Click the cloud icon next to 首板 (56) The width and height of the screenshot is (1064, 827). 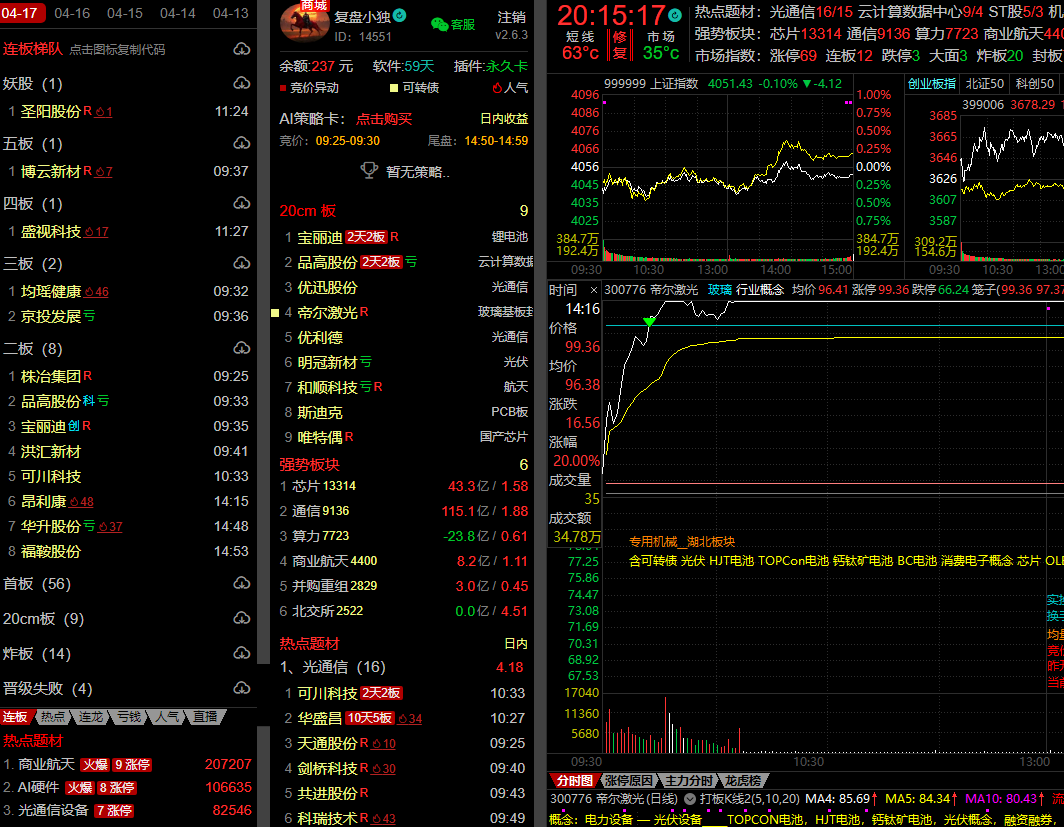[x=241, y=584]
